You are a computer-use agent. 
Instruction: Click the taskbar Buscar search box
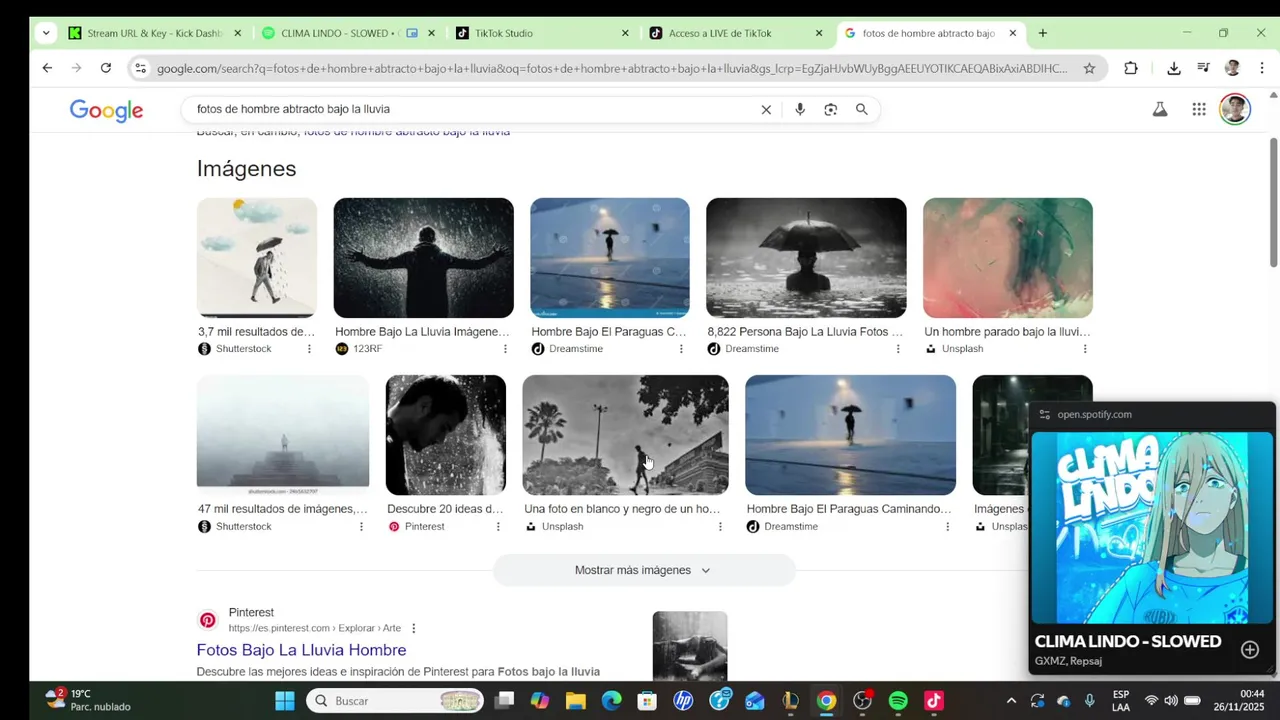[395, 701]
